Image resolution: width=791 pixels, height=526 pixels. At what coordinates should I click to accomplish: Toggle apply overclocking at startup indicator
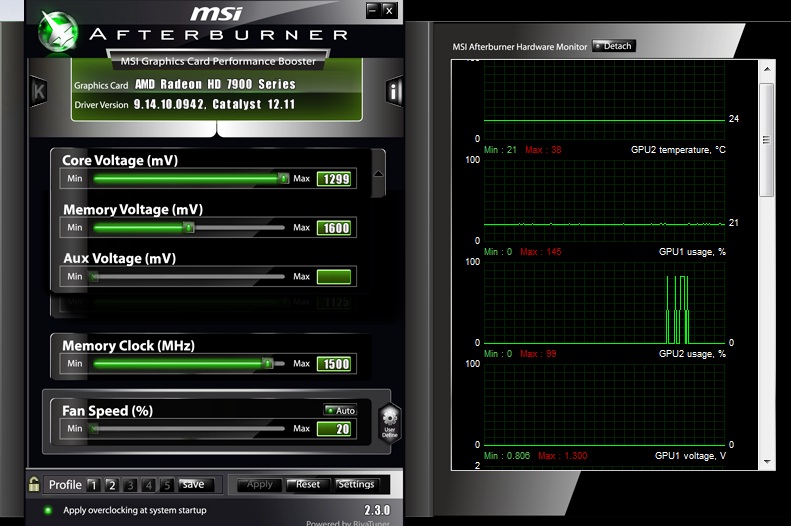(48, 510)
